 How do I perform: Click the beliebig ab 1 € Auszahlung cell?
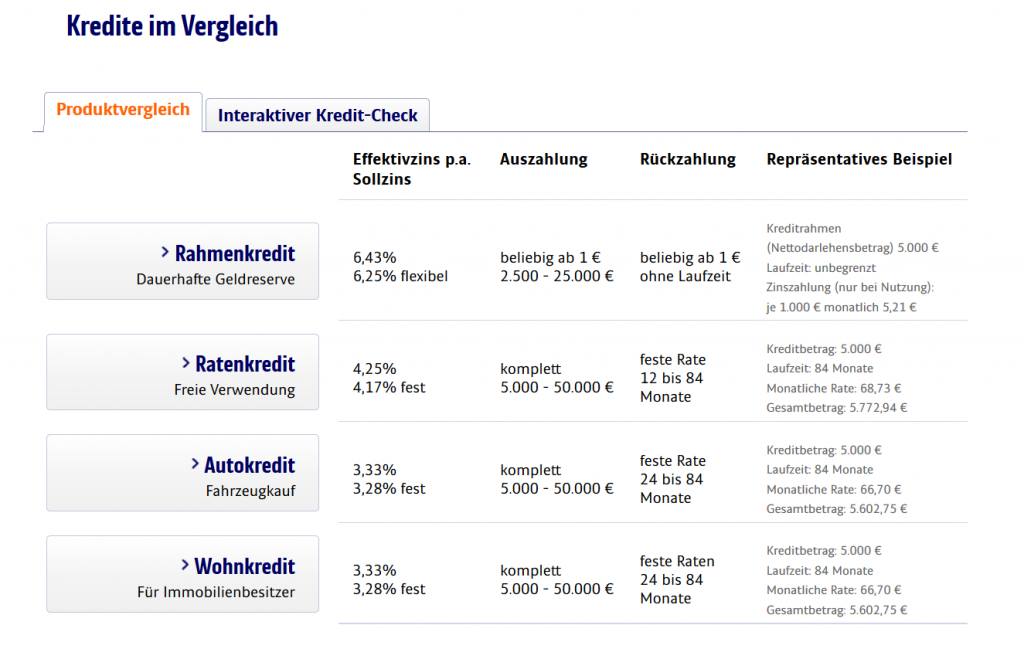click(x=551, y=258)
